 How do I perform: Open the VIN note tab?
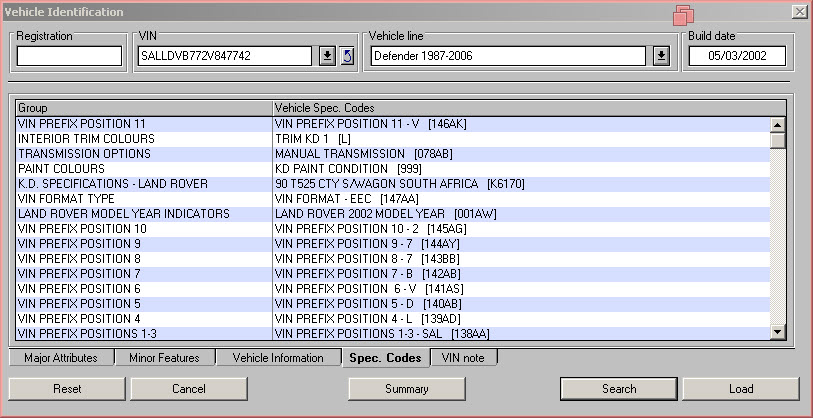tap(464, 358)
